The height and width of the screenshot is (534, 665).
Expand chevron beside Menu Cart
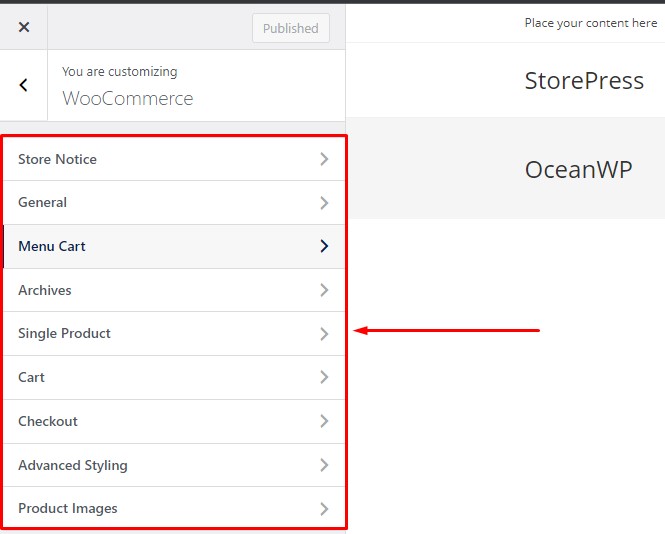[x=324, y=246]
